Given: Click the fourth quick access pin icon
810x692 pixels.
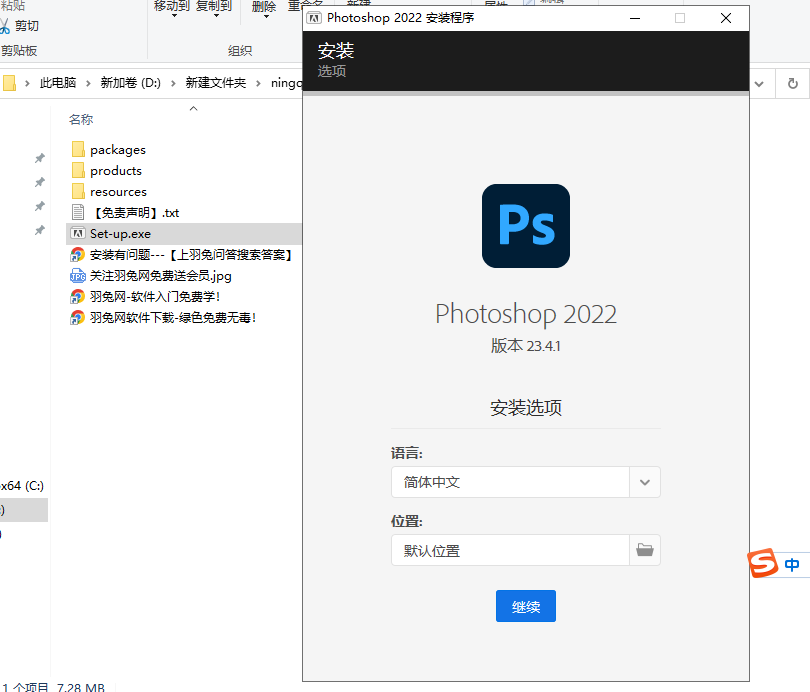Looking at the screenshot, I should coord(40,230).
